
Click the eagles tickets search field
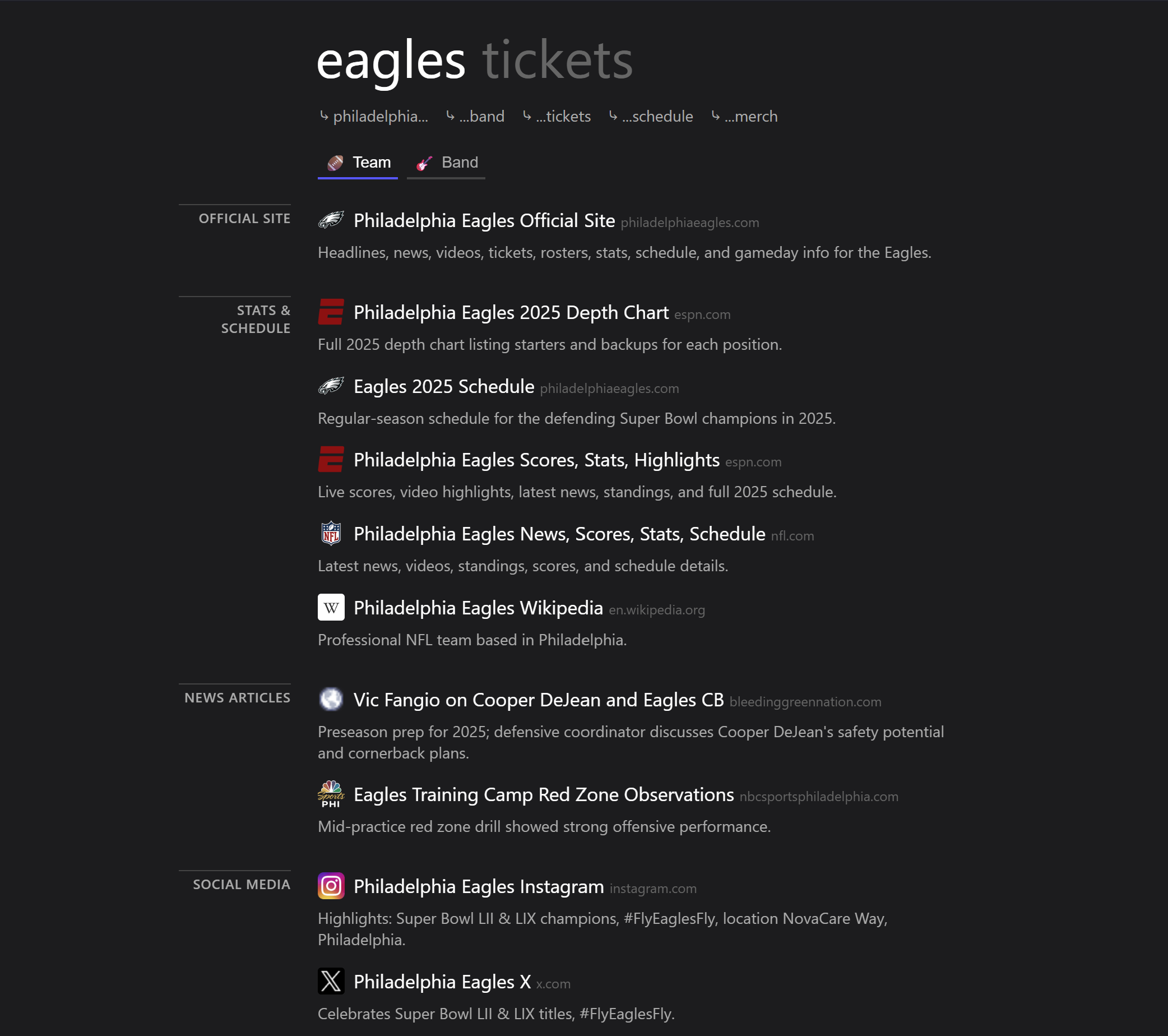[474, 61]
